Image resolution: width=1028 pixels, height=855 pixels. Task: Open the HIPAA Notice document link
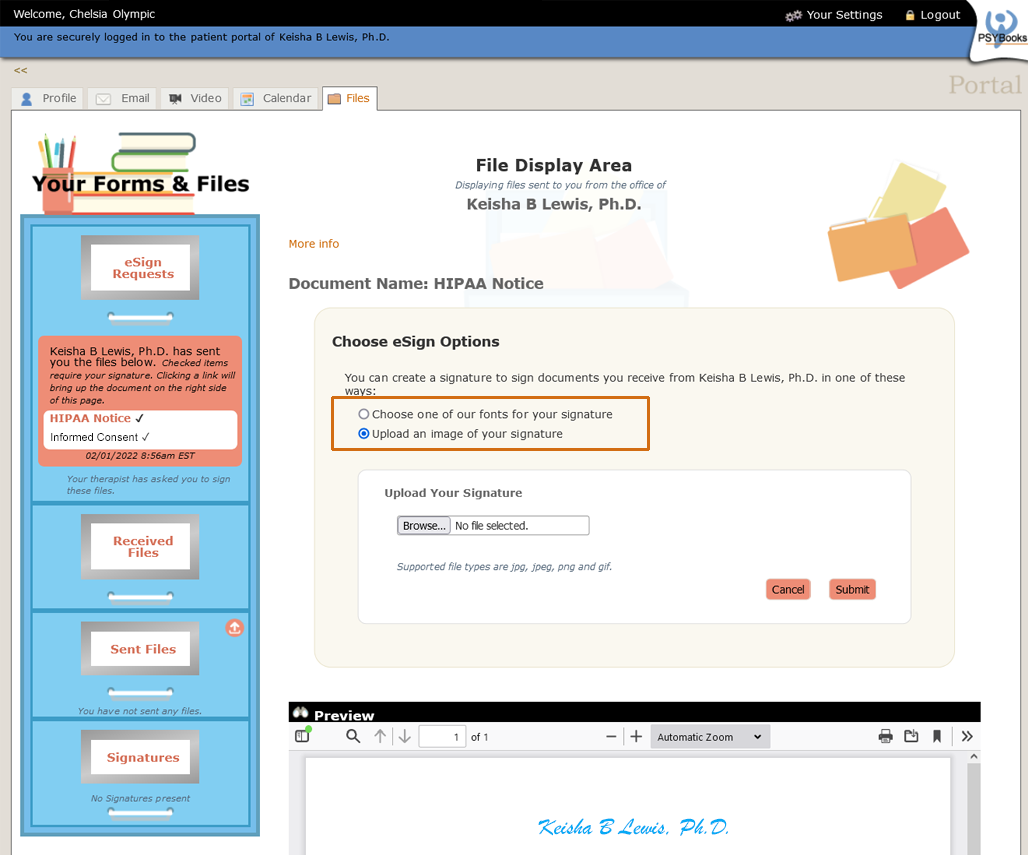pos(90,418)
